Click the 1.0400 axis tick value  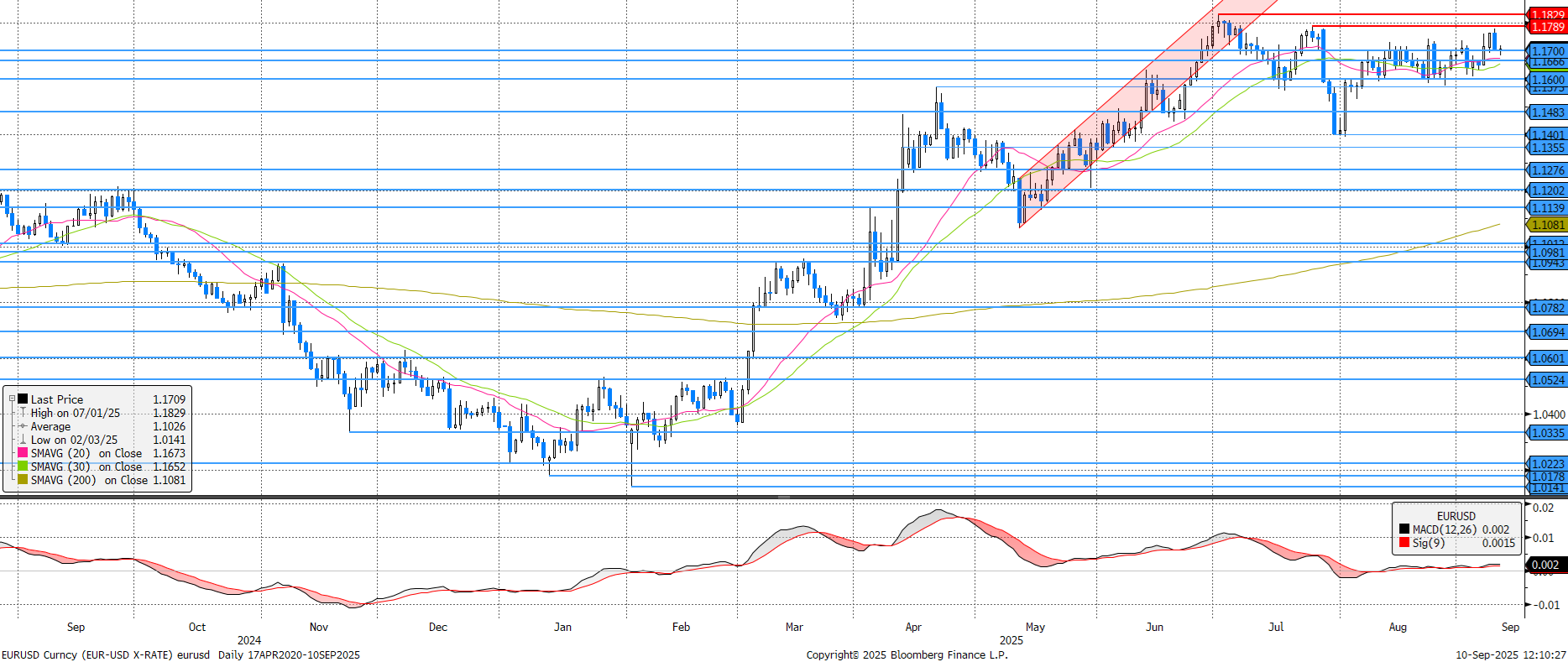coord(1549,414)
